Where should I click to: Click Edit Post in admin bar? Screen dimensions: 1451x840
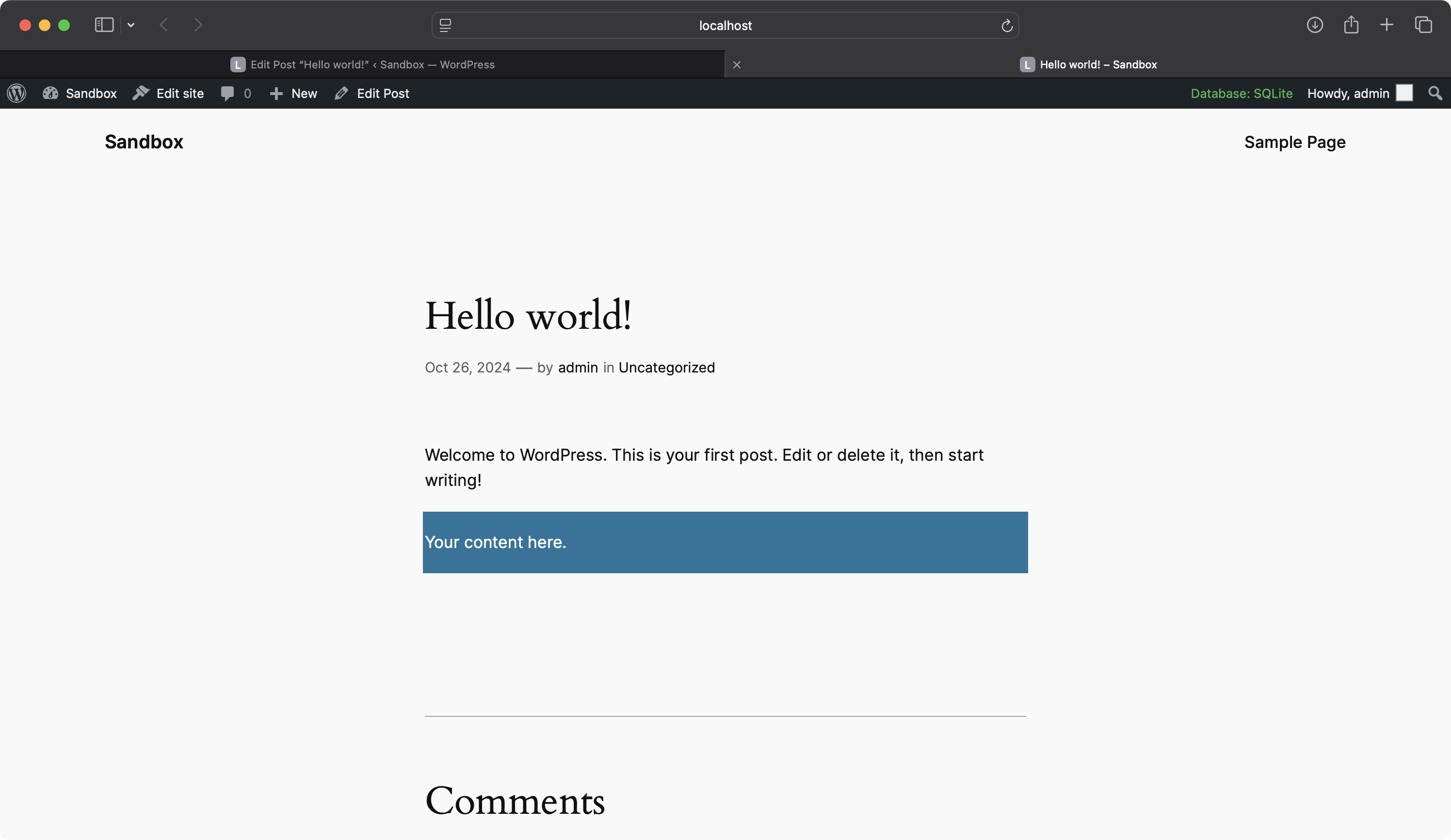point(372,93)
